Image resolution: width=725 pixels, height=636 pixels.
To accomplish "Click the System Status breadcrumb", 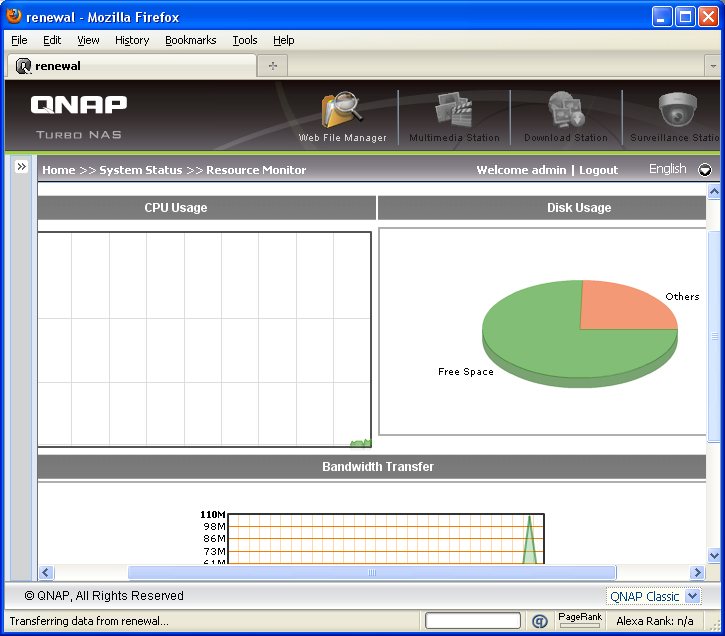I will (x=141, y=170).
